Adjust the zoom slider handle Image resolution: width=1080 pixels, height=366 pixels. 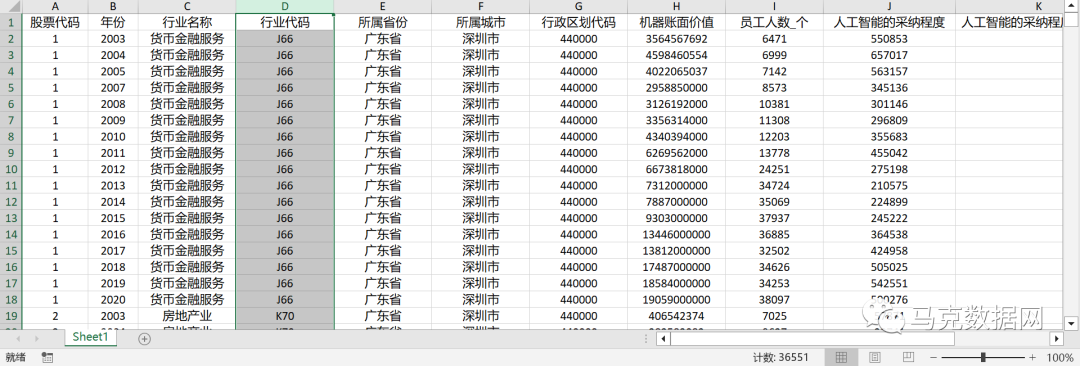click(983, 357)
